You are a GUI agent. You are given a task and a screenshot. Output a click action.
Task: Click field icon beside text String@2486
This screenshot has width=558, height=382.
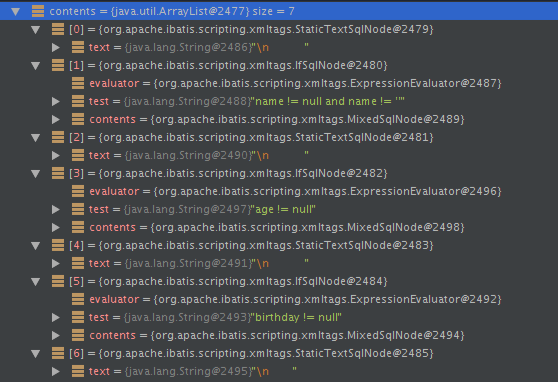pos(78,47)
